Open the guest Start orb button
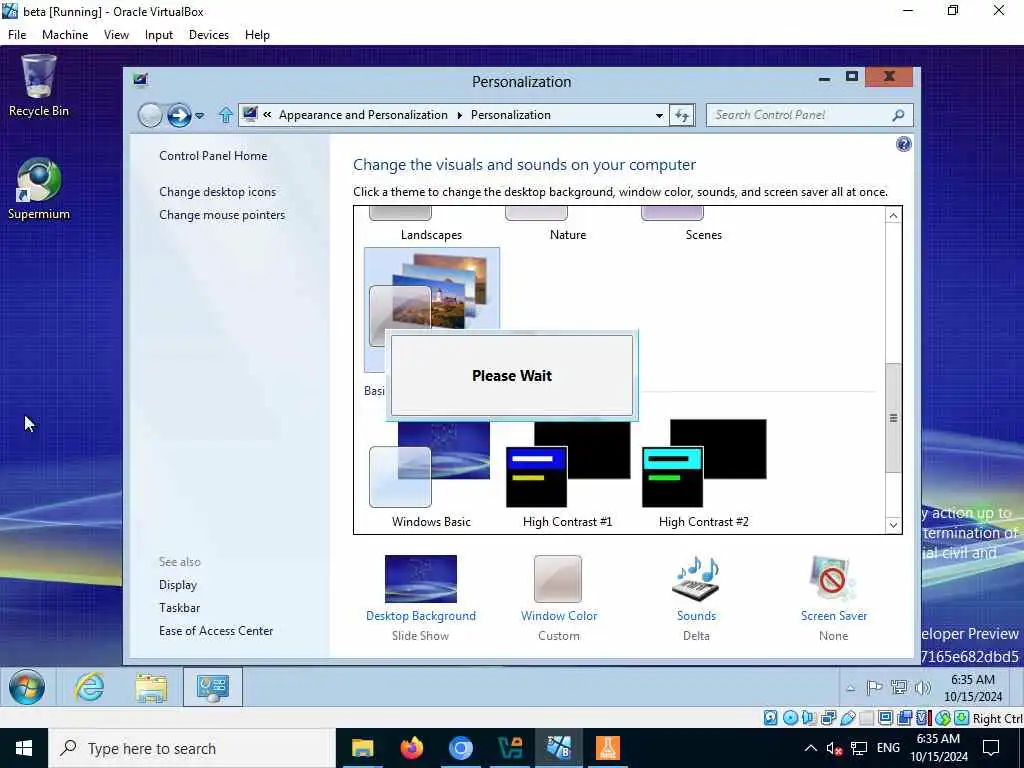 click(x=27, y=687)
